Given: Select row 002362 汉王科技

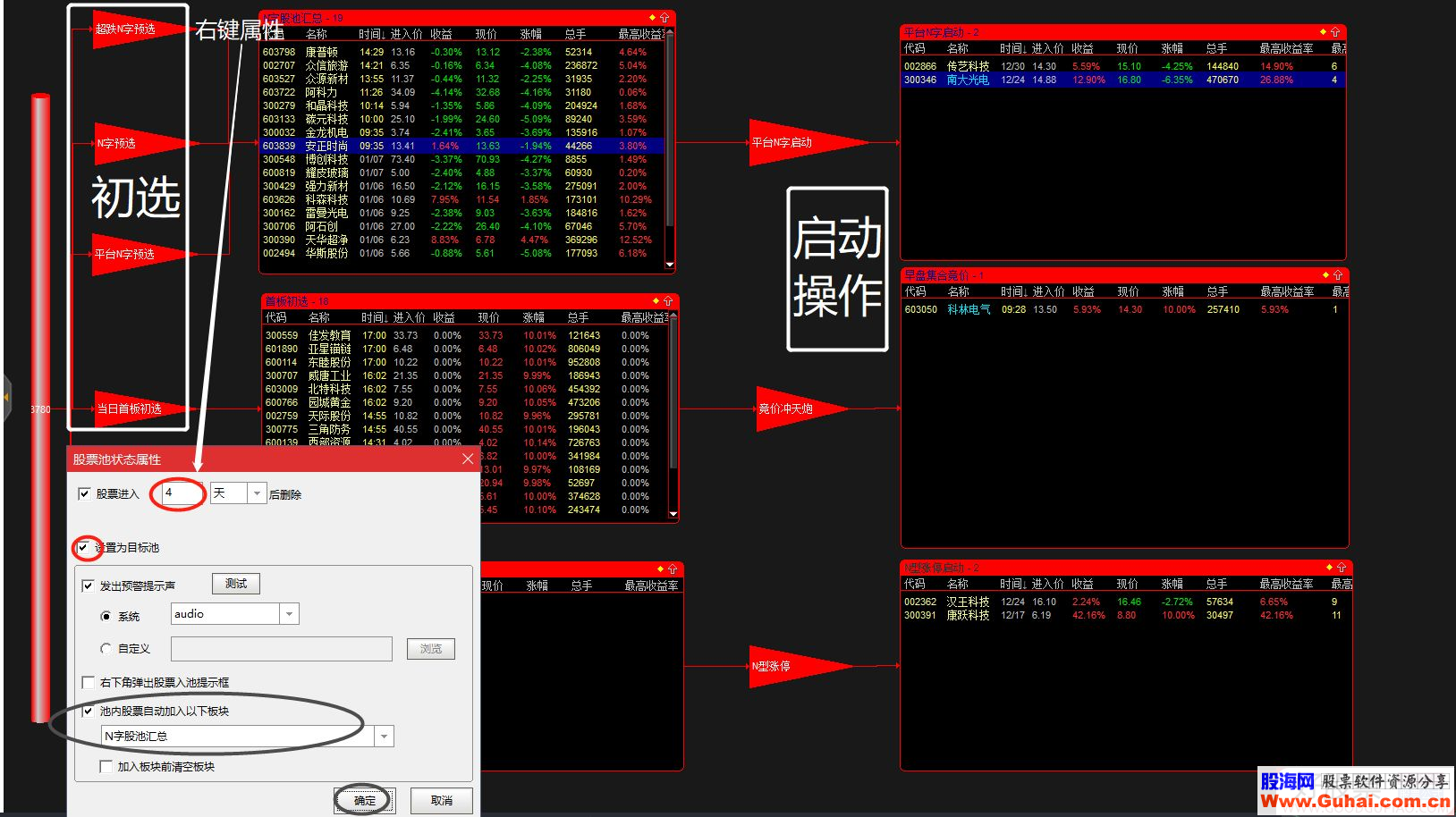Looking at the screenshot, I should [1127, 602].
